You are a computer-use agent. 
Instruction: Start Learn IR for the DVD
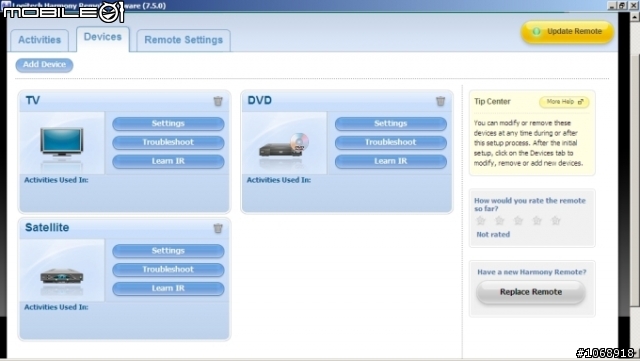pos(391,161)
